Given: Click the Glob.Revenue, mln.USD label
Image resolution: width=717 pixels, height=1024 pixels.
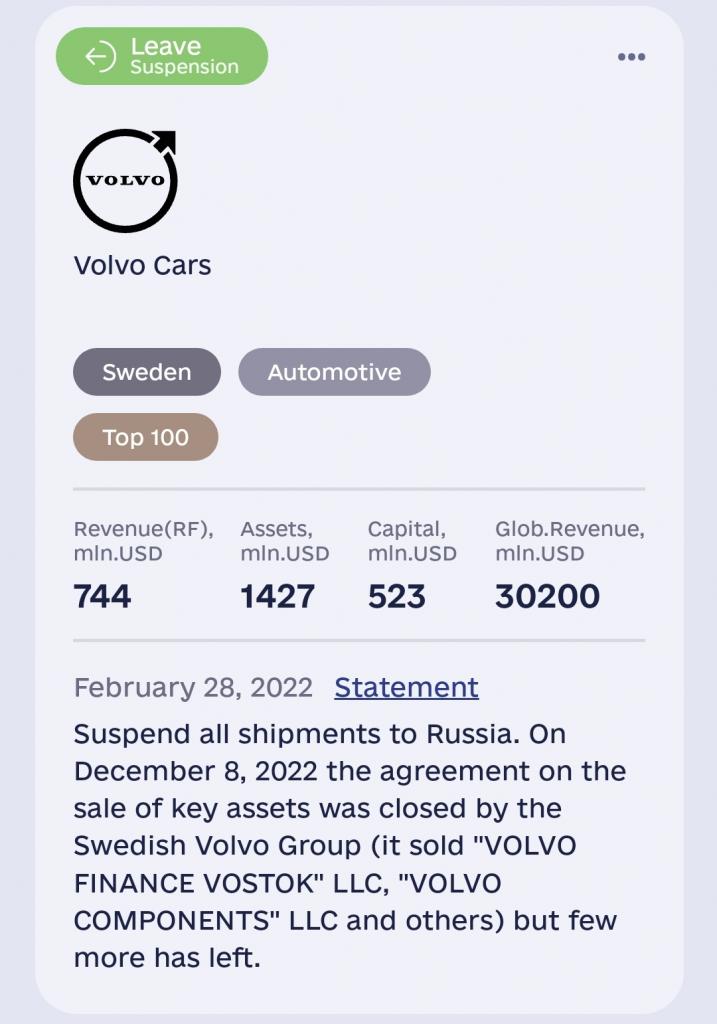Looking at the screenshot, I should (569, 541).
